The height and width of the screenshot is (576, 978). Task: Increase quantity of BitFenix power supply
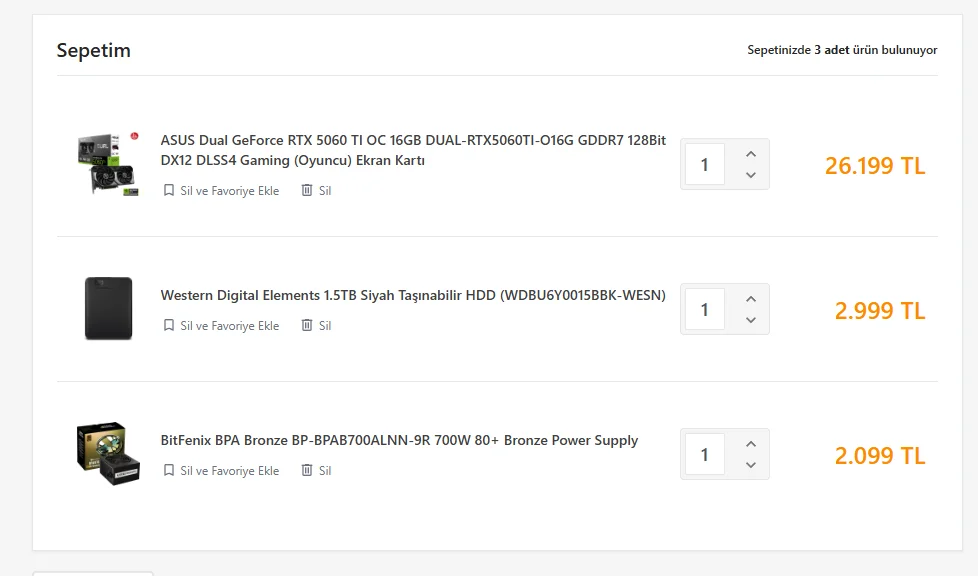(x=751, y=444)
